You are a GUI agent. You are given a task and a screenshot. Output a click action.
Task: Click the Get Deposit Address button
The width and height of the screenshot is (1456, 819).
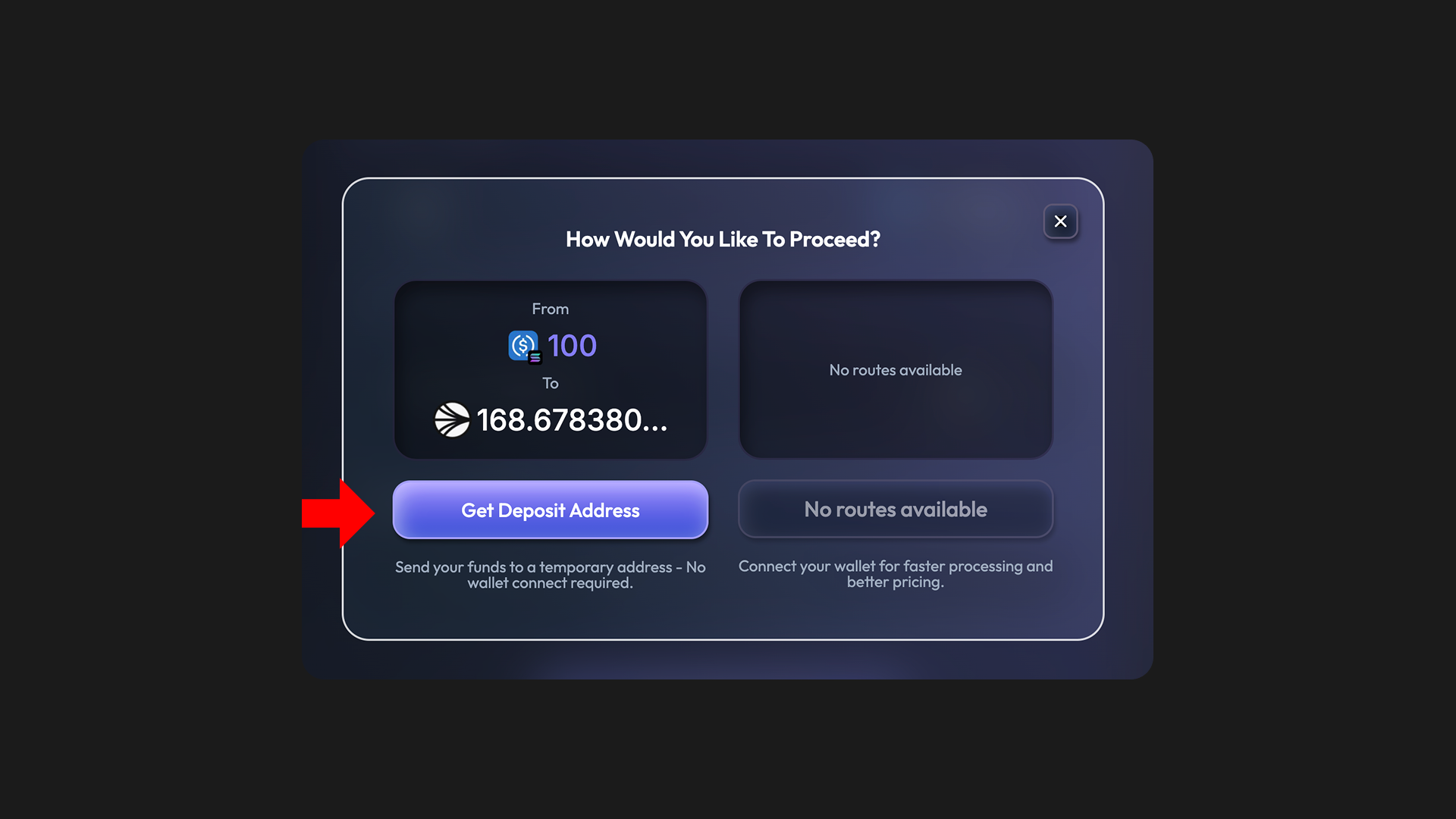(551, 510)
